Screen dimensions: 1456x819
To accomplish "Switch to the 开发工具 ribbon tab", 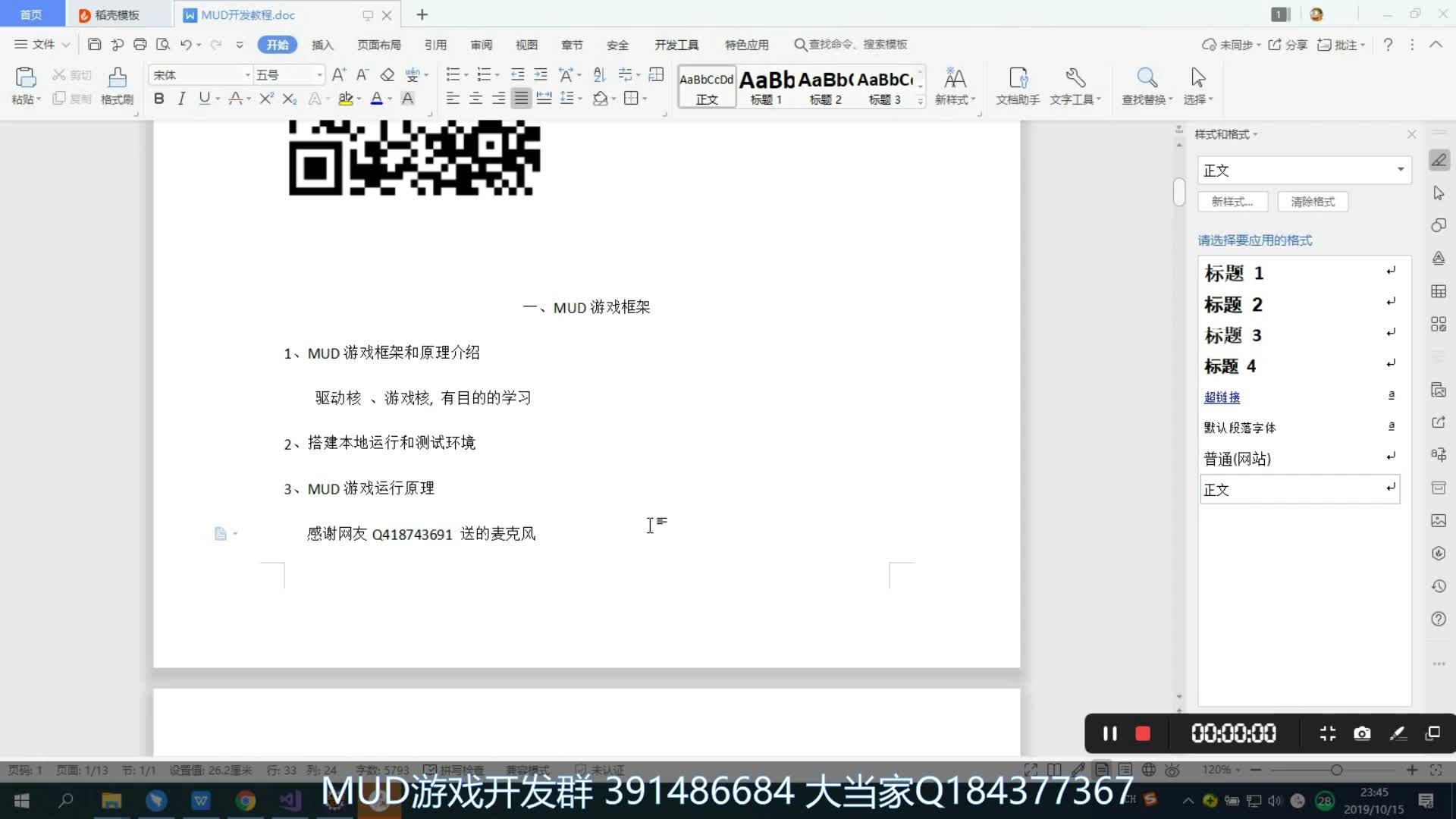I will (x=676, y=45).
